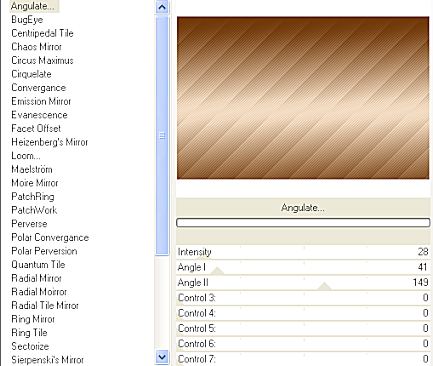Pick Ring Tile in the list
Image resolution: width=433 pixels, height=366 pixels.
point(29,333)
